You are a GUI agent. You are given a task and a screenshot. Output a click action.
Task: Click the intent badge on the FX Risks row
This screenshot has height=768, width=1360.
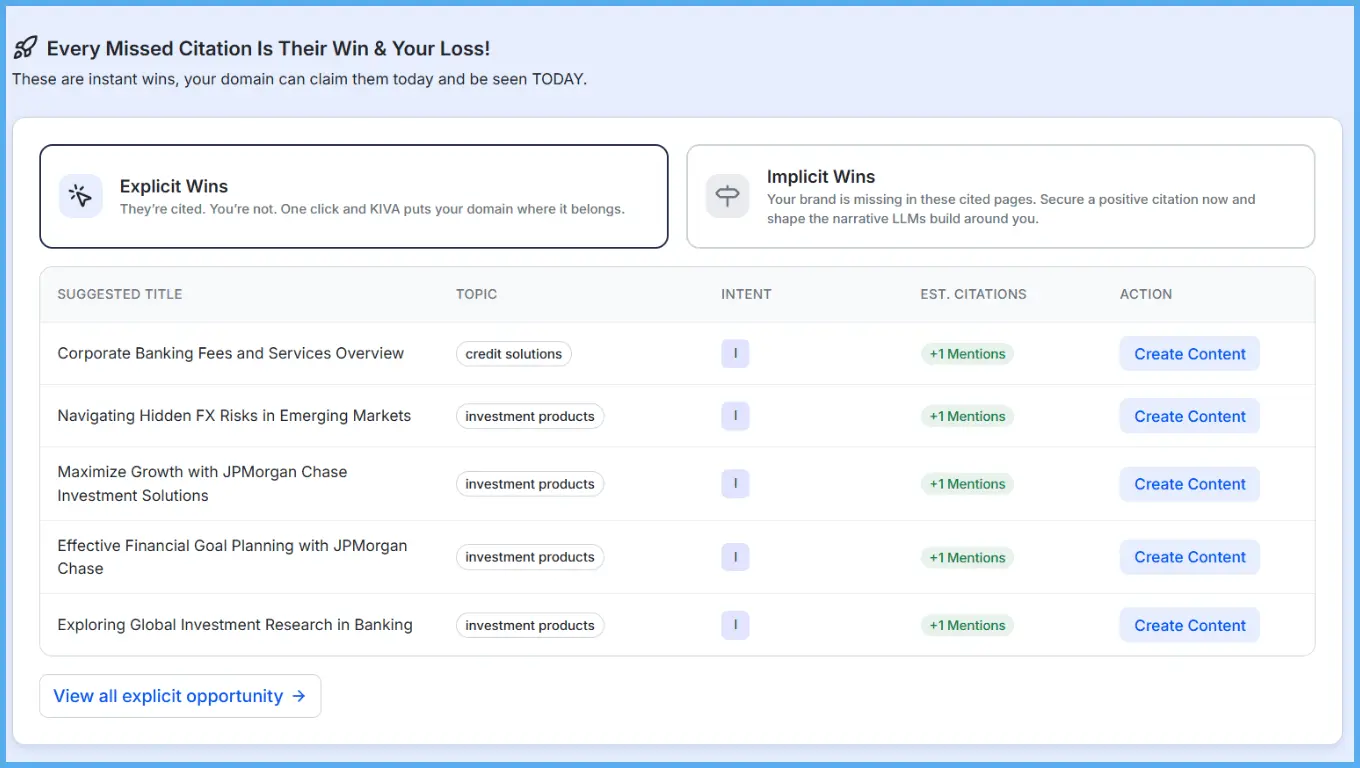(735, 416)
